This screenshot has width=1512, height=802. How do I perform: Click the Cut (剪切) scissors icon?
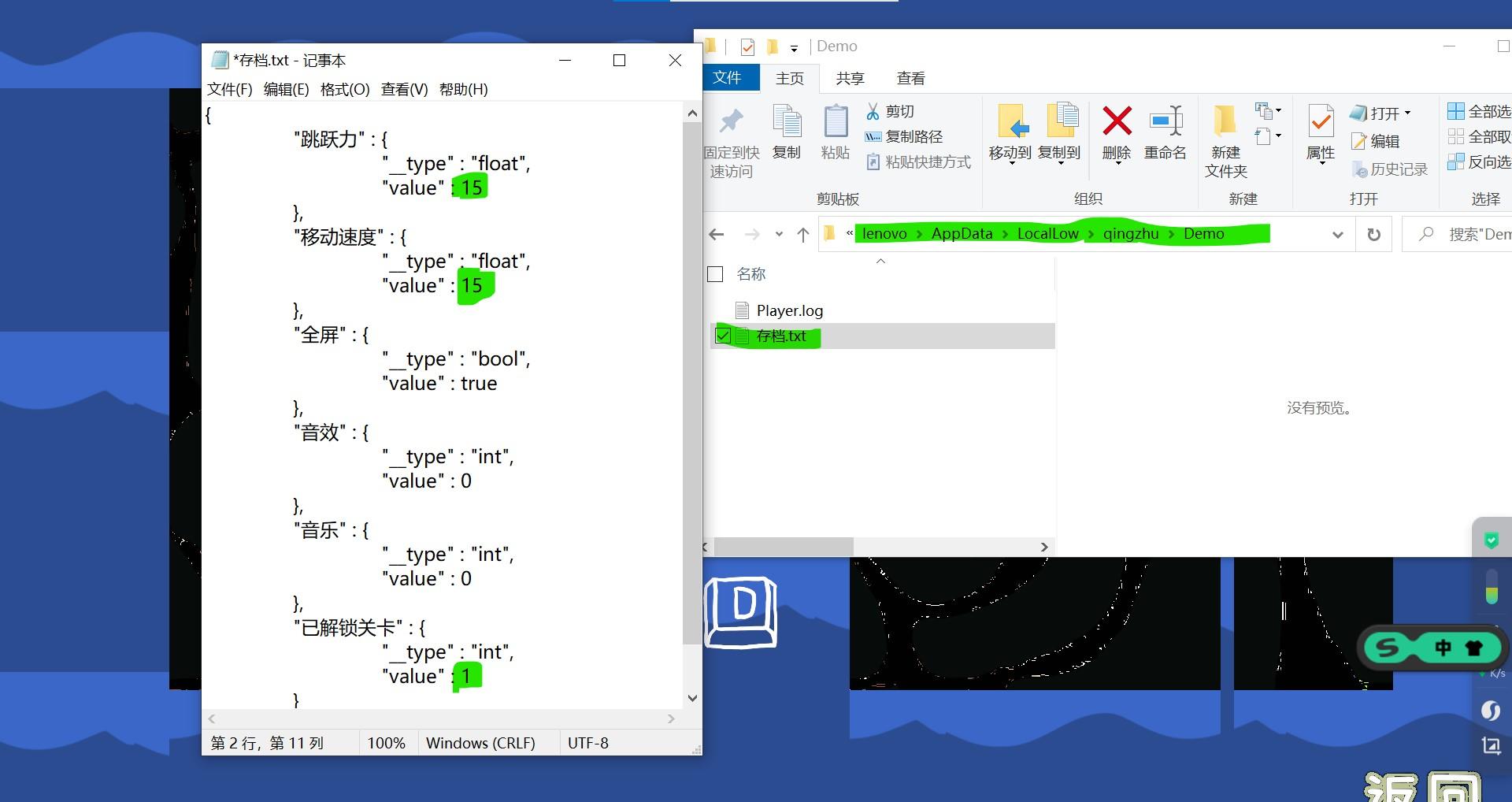[873, 112]
